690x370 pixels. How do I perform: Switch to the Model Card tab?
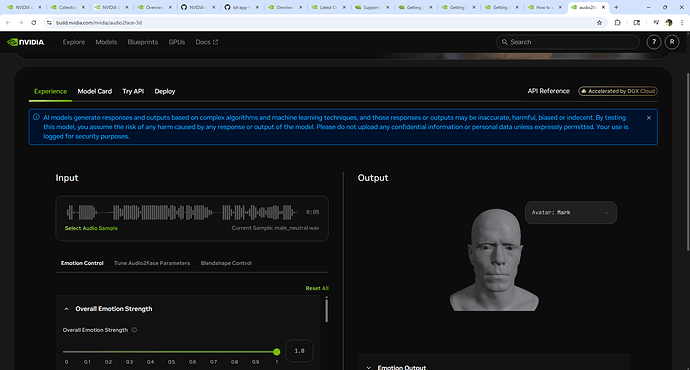(x=95, y=92)
